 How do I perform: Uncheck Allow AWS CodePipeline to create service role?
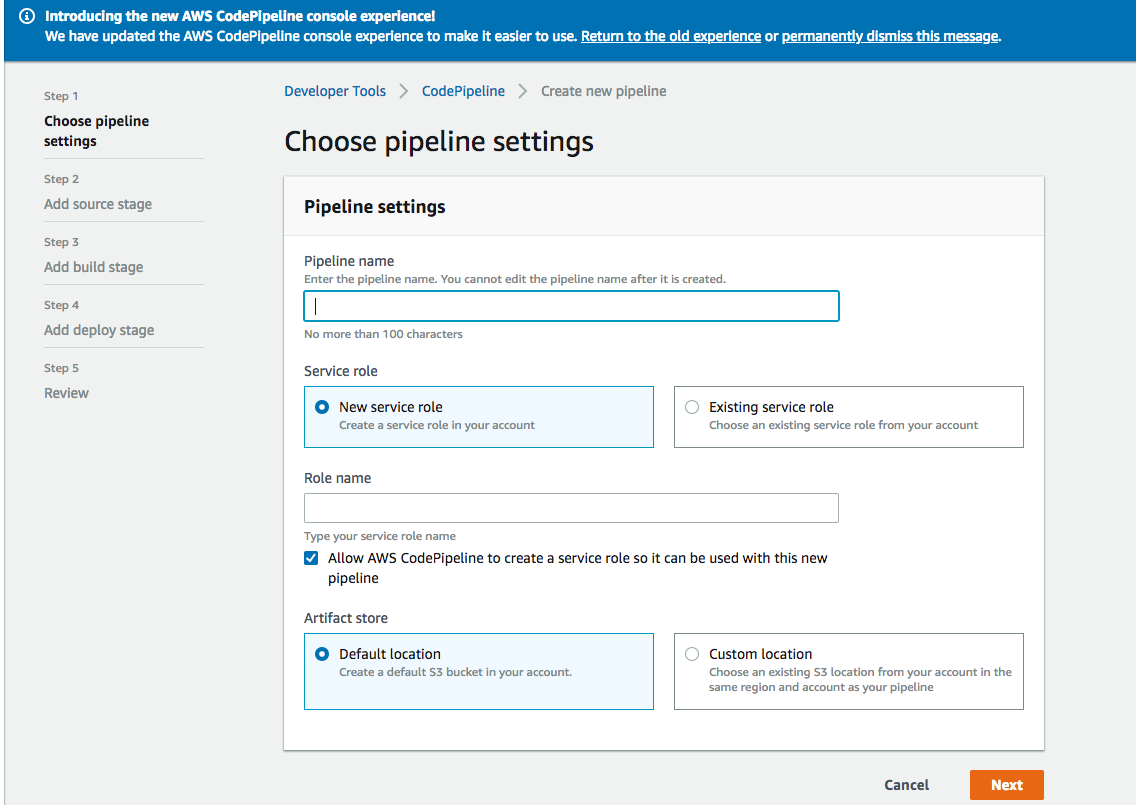(311, 558)
